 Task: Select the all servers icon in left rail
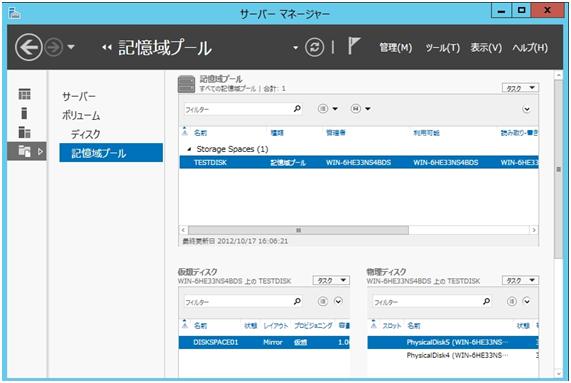(24, 132)
